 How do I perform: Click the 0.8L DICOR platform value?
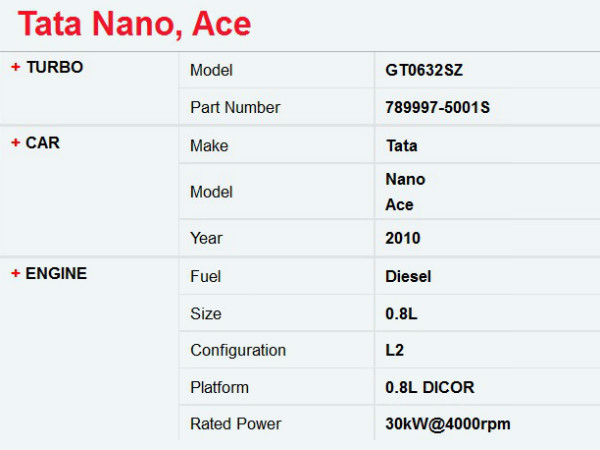pos(429,388)
